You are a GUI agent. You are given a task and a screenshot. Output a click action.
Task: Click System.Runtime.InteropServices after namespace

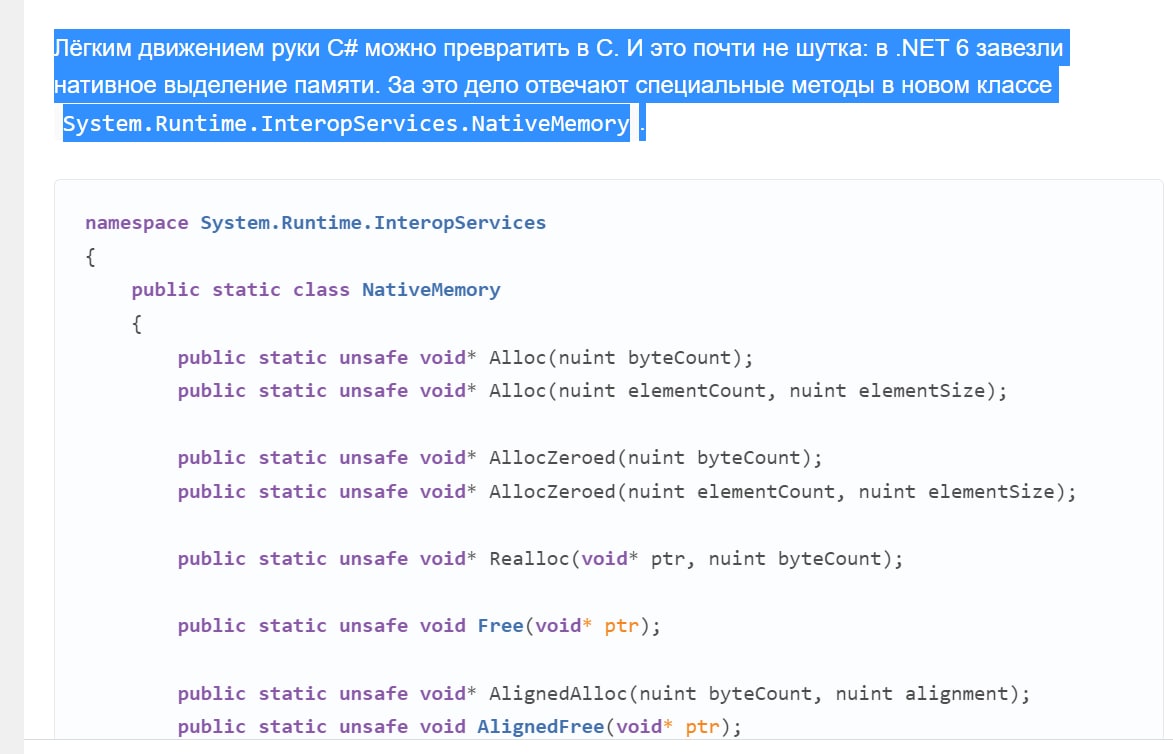[x=373, y=223]
